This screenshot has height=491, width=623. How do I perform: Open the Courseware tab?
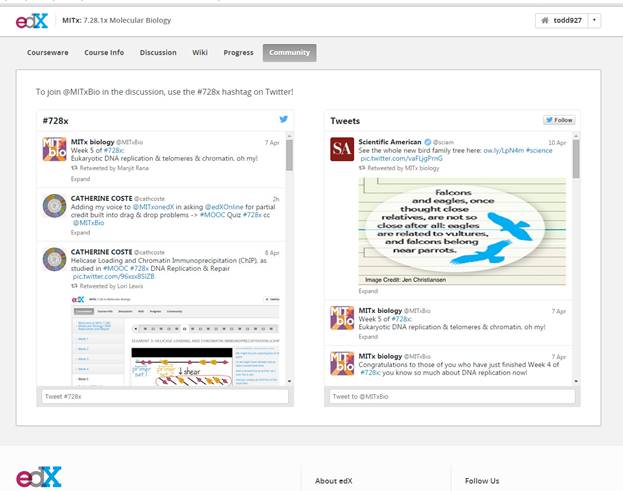click(x=48, y=52)
